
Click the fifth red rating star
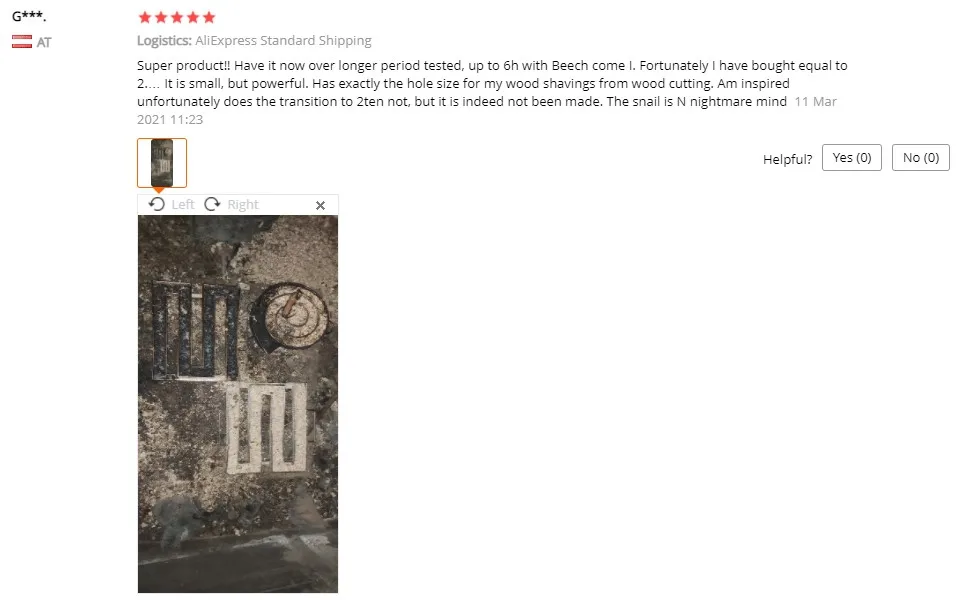tap(209, 17)
